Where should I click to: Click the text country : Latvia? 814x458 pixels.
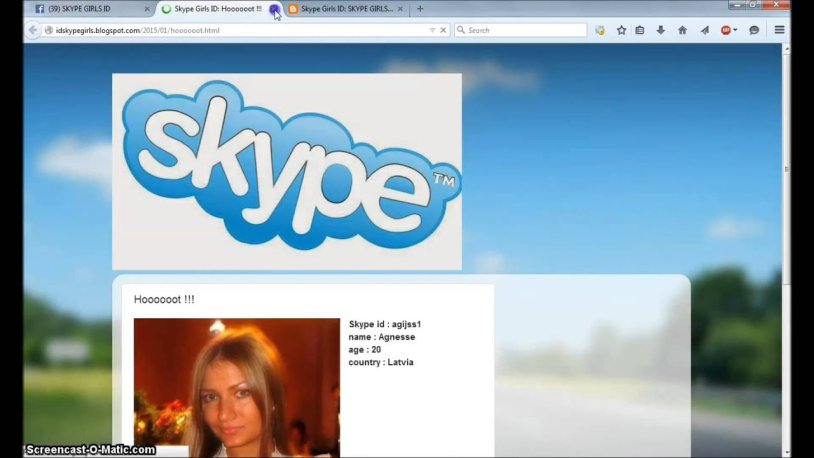381,362
